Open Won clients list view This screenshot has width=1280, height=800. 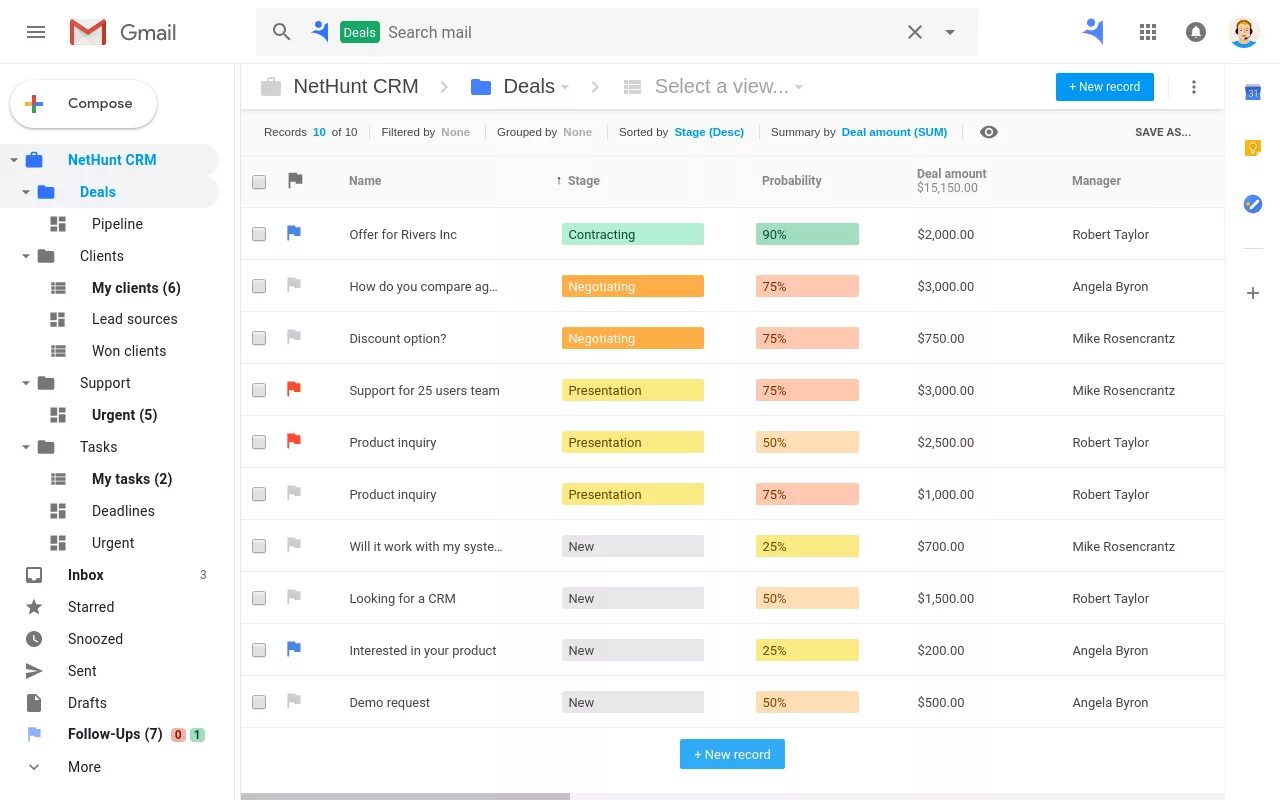click(x=129, y=351)
